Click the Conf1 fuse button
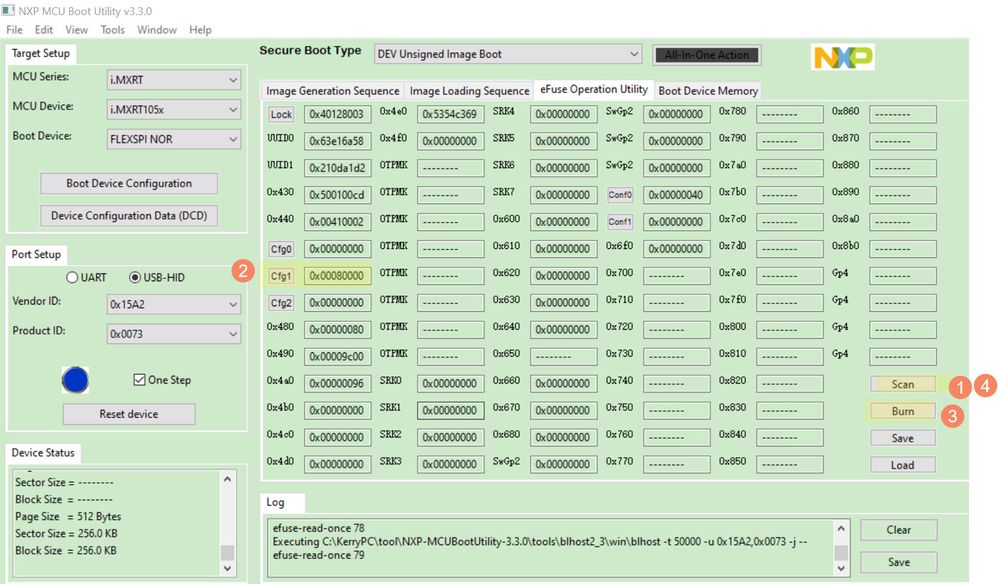Image resolution: width=999 pixels, height=584 pixels. [620, 222]
